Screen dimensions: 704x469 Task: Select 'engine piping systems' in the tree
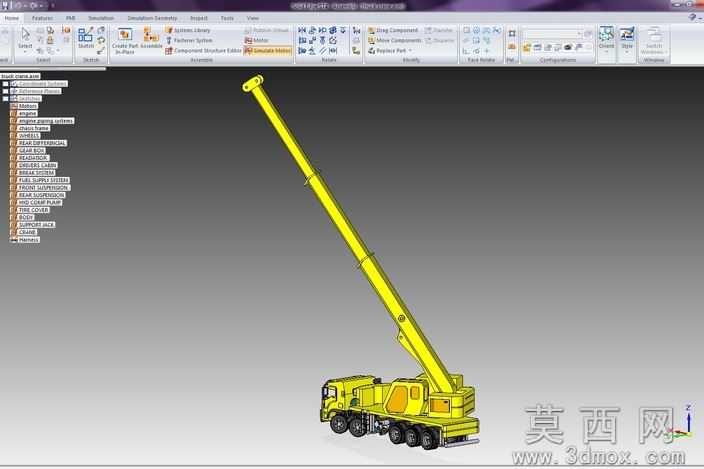(45, 121)
